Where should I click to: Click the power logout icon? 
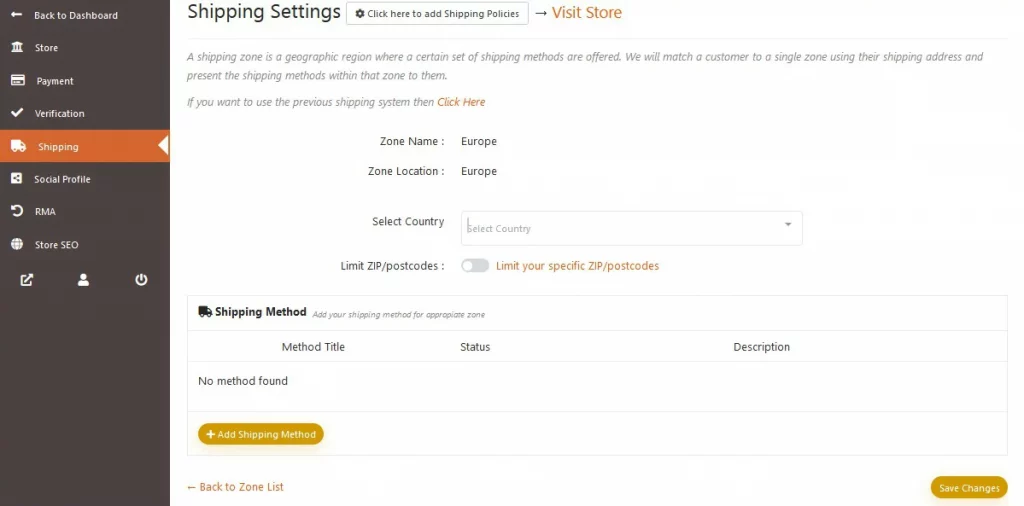click(x=141, y=279)
